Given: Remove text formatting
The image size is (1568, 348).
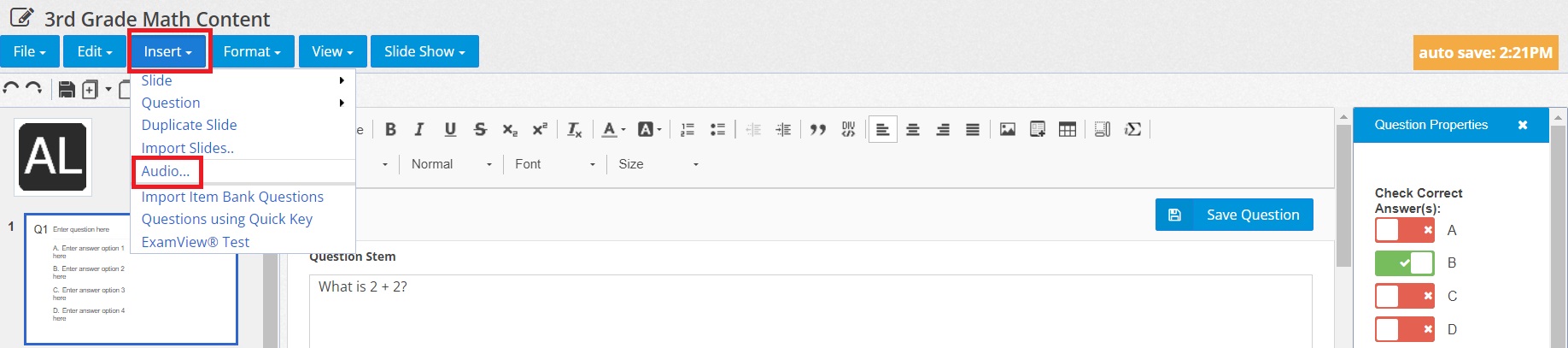Looking at the screenshot, I should (575, 129).
